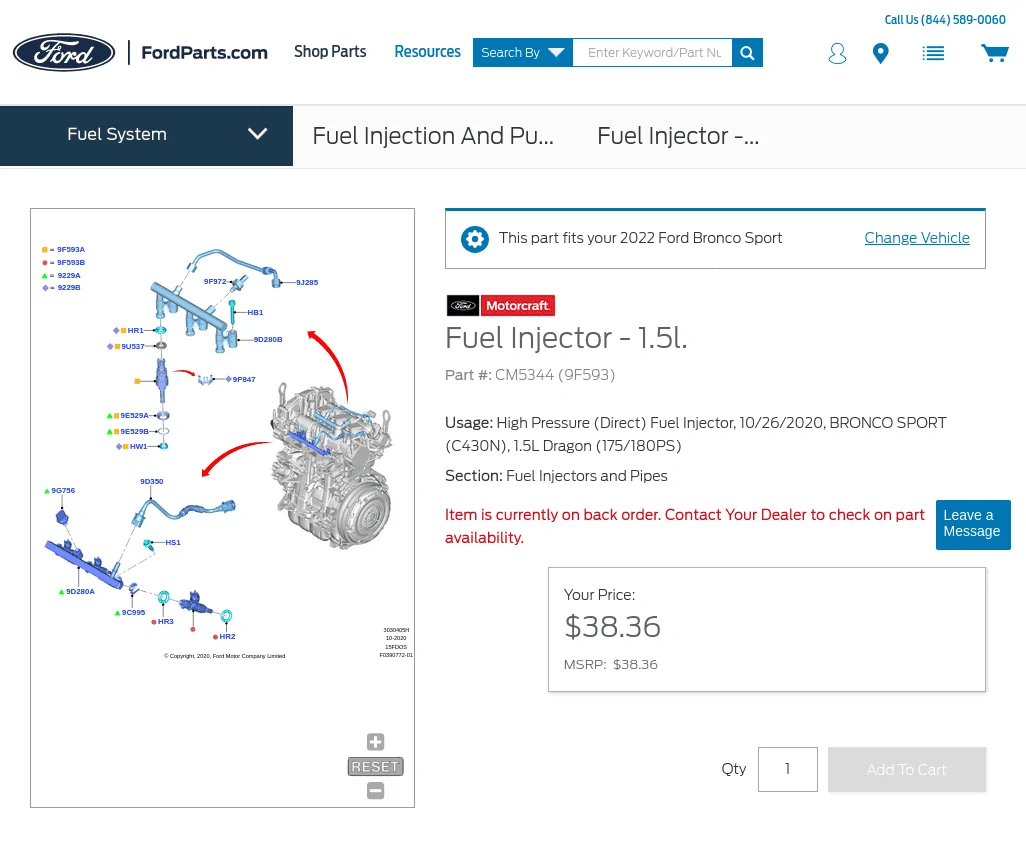1026x864 pixels.
Task: Open the saved list icon
Action: [933, 54]
